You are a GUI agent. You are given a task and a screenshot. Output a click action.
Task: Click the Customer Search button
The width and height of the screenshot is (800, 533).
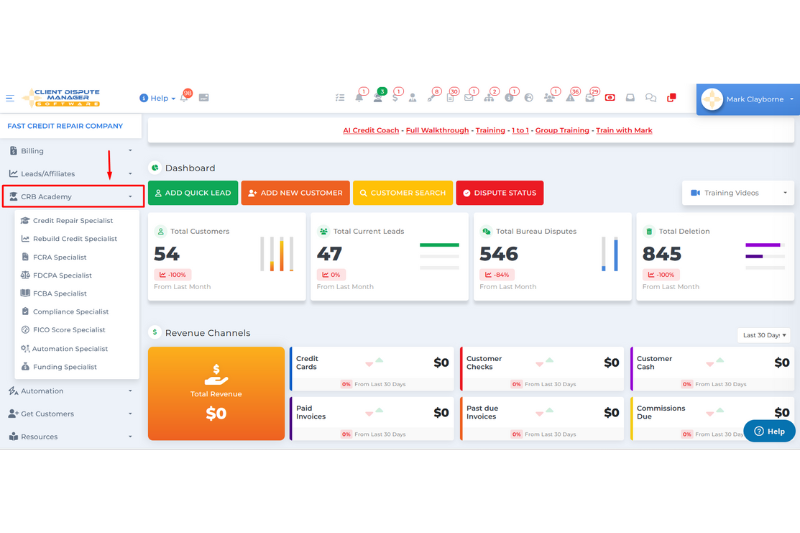tap(403, 193)
